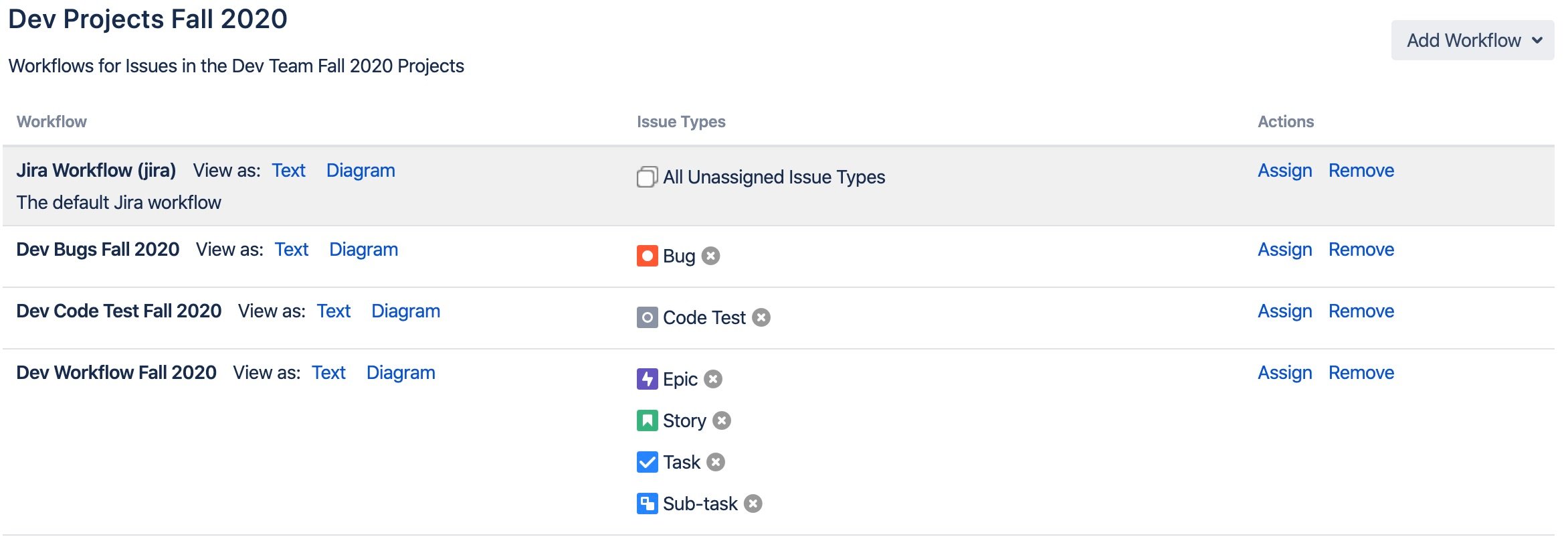Assign issue types to Dev Workflow Fall 2020
Viewport: 1568px width, 541px height.
(1284, 373)
